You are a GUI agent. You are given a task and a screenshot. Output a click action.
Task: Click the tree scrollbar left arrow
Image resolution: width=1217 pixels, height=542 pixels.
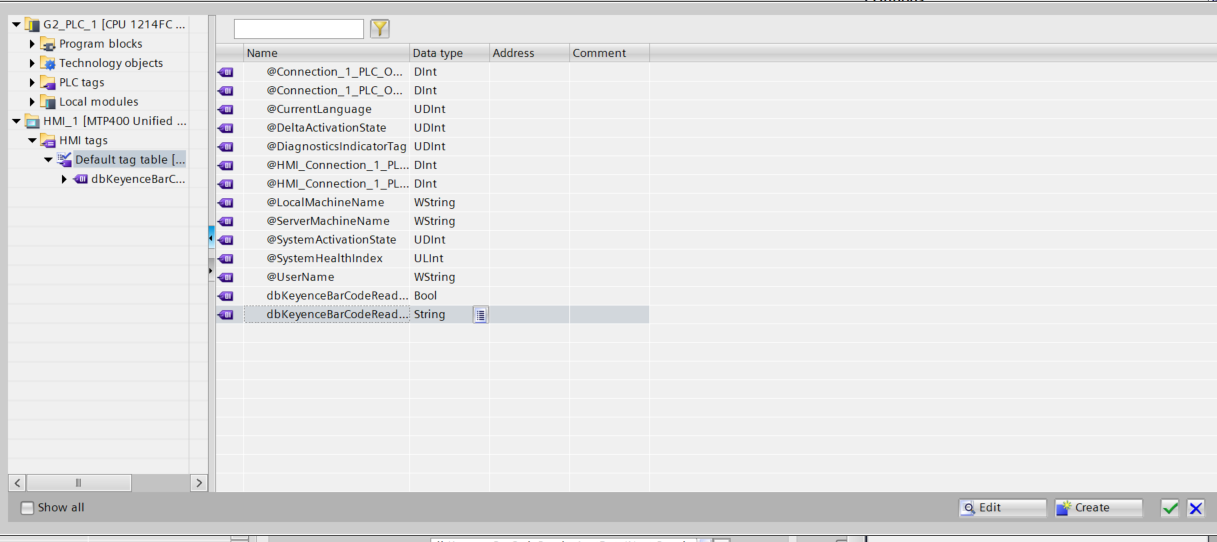point(18,483)
